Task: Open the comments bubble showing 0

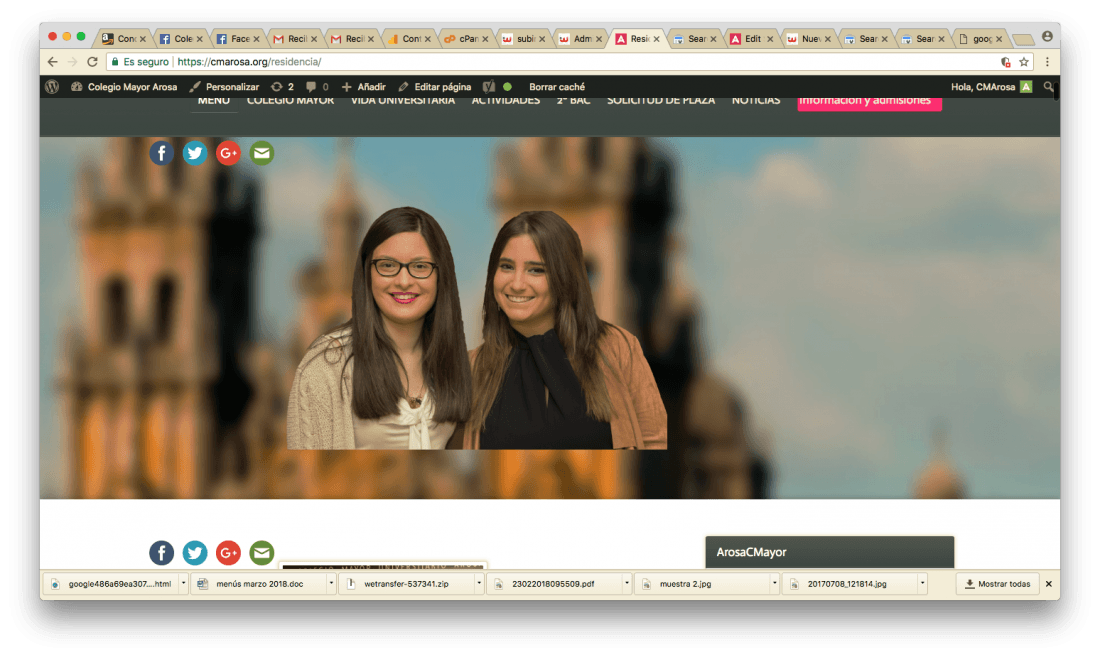Action: [317, 87]
